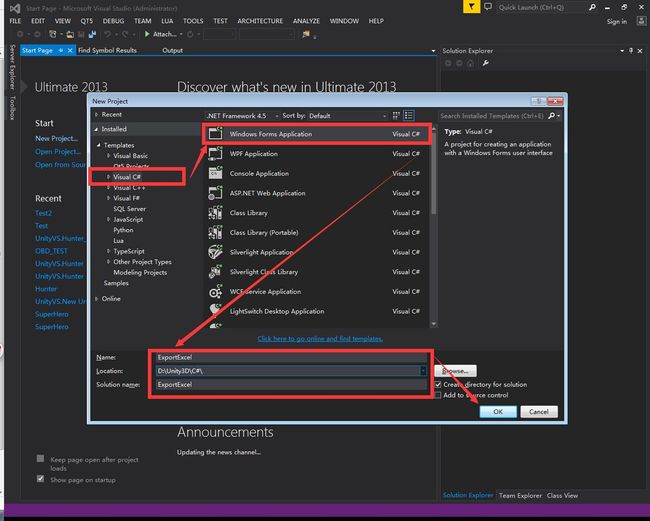650x521 pixels.
Task: Select the Silverlight Class Library template icon
Action: coord(216,271)
